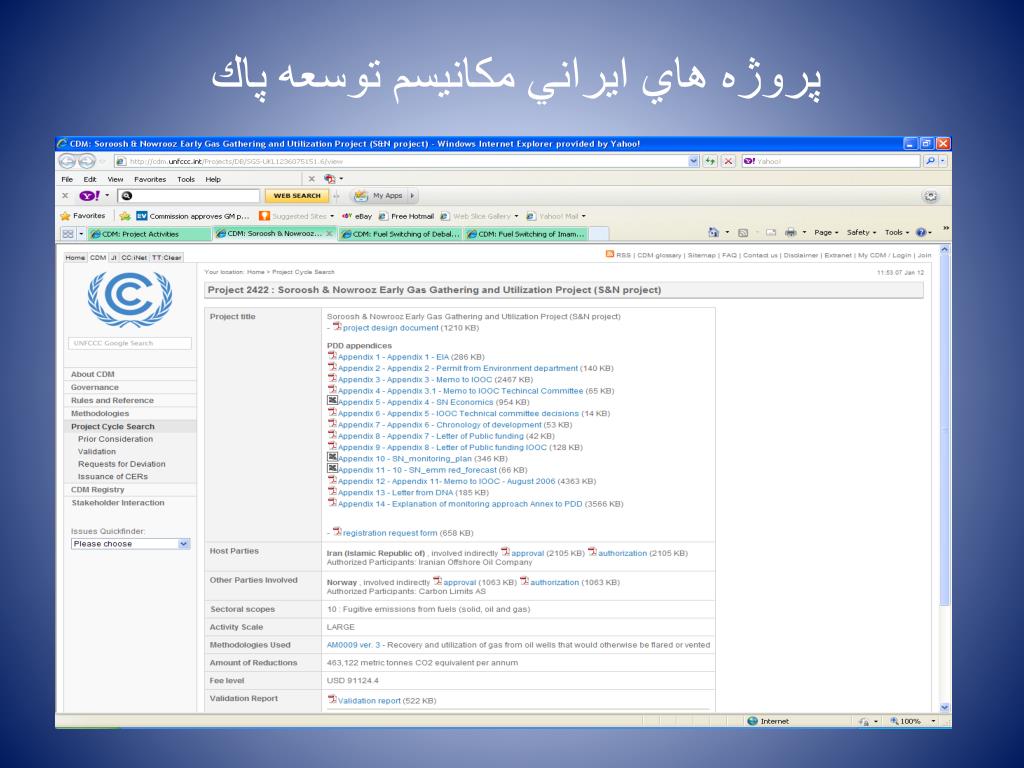Screen dimensions: 1024x768
Task: Open 'Appendix 1 - Appendix 1 - EIA' link
Action: point(393,357)
